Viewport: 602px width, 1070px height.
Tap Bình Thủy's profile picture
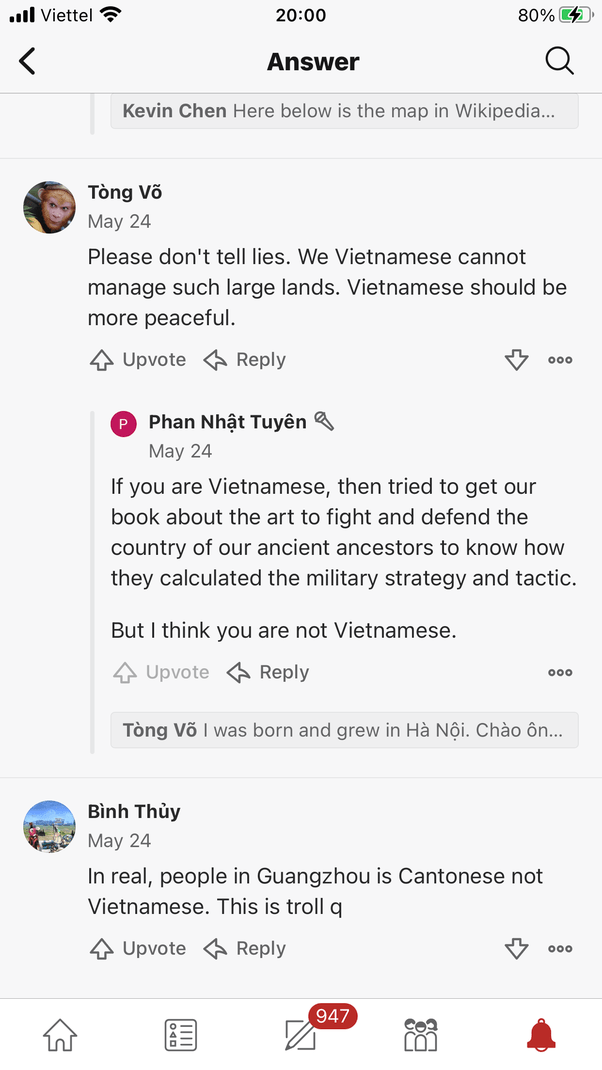pos(49,826)
